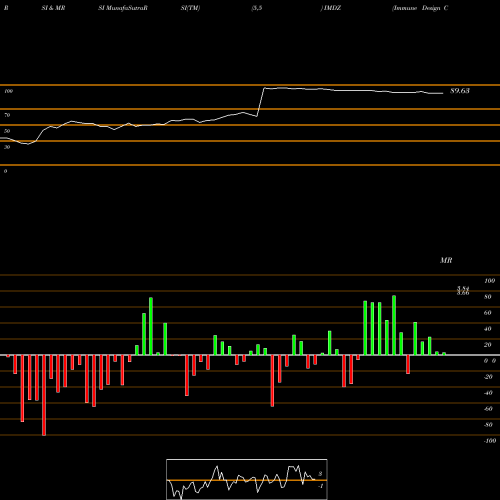Click the -40 label on MR axis
The height and width of the screenshot is (500, 500).
pos(488,393)
